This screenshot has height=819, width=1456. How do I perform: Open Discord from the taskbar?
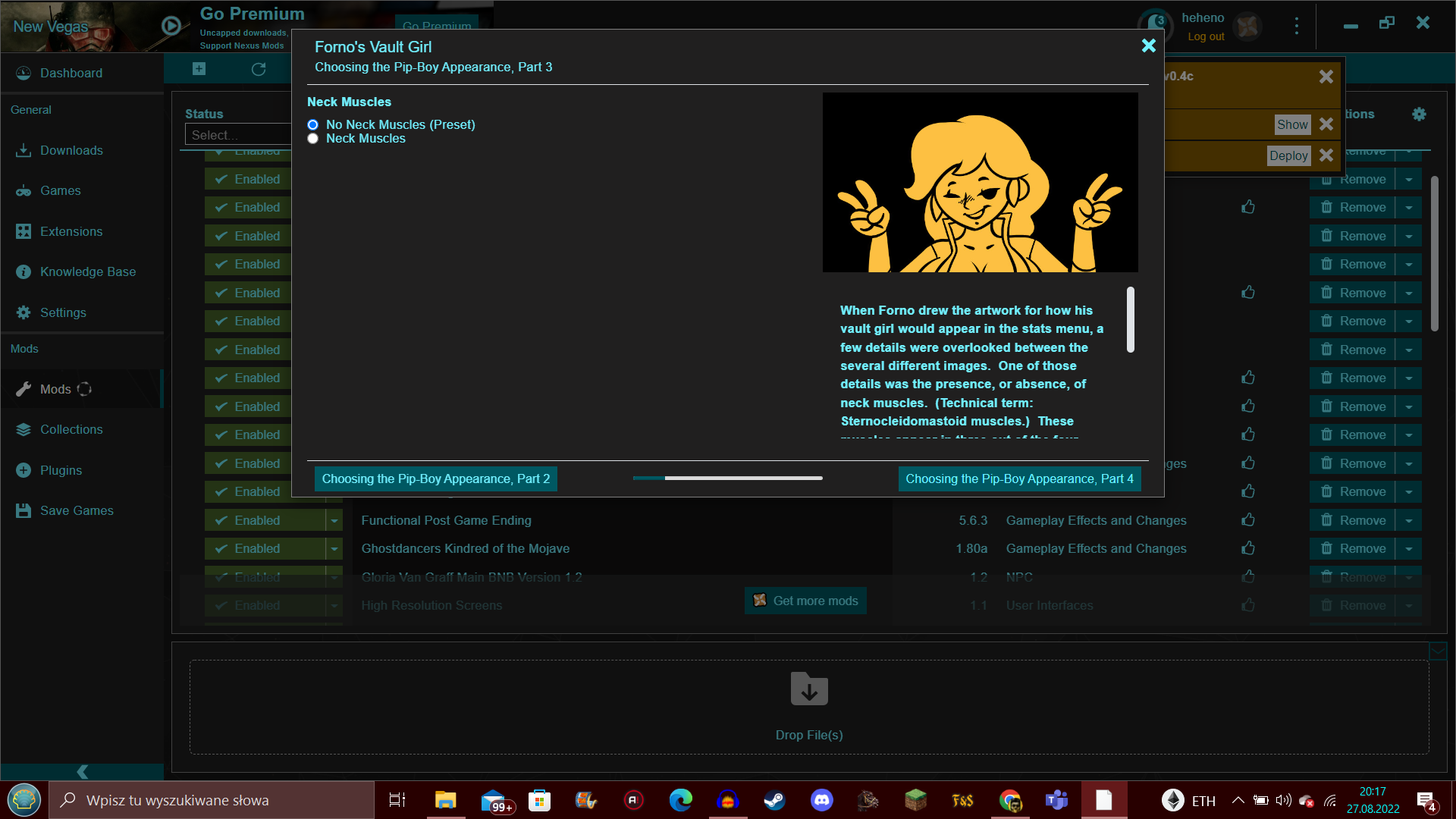coord(821,800)
